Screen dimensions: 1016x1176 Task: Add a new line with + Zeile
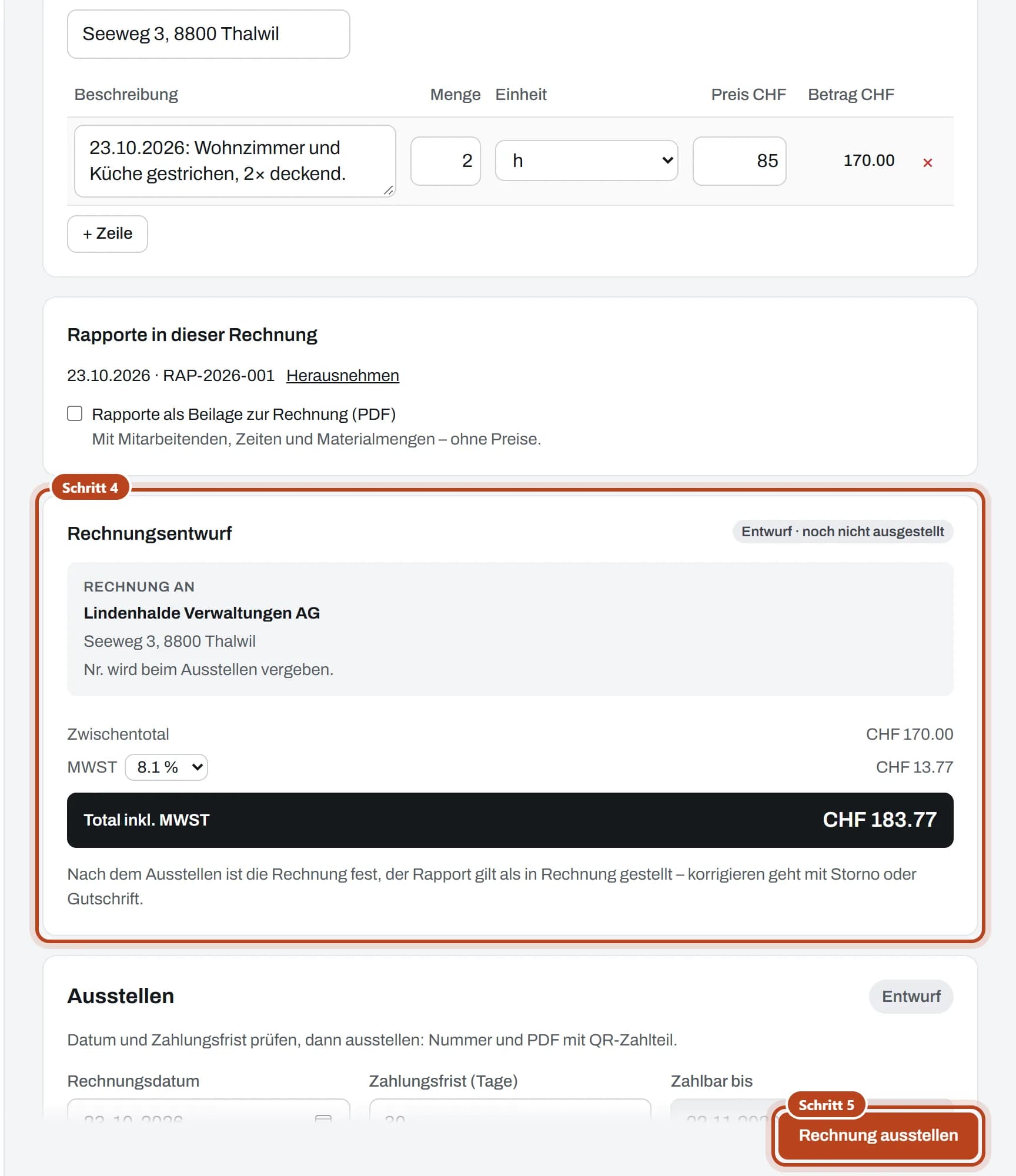108,233
